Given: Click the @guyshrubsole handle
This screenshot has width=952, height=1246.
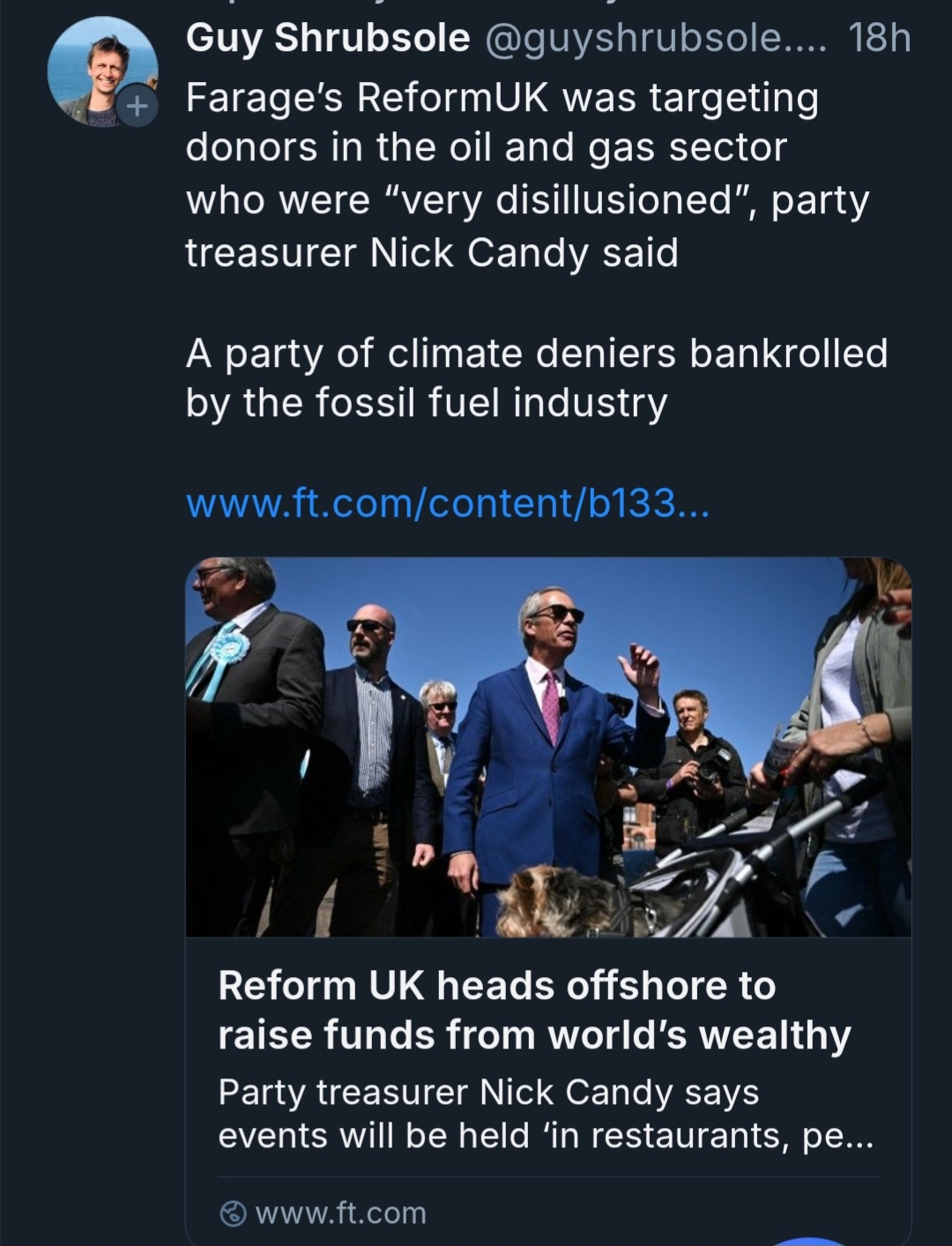Looking at the screenshot, I should point(654,38).
